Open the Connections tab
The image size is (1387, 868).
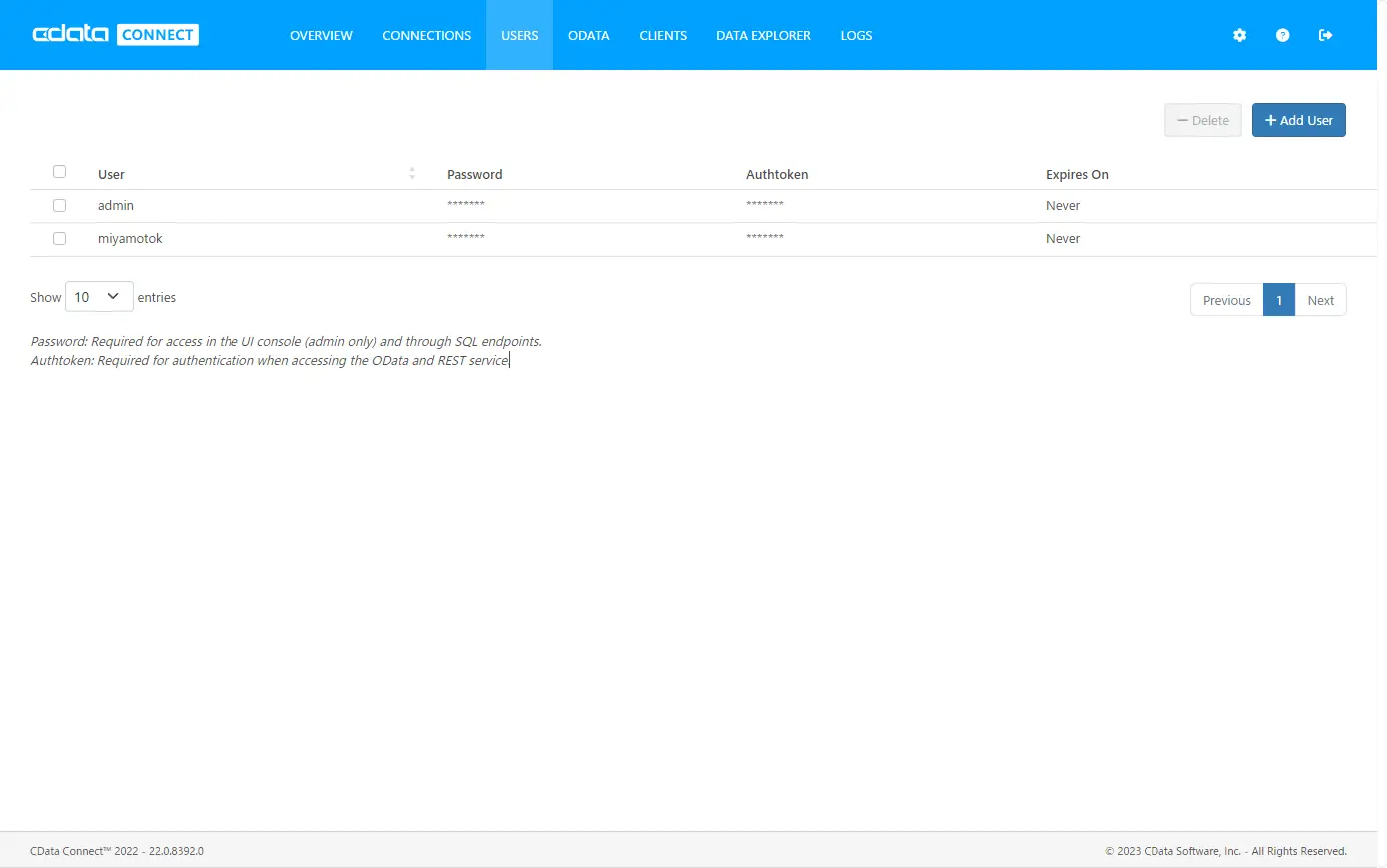[x=426, y=35]
